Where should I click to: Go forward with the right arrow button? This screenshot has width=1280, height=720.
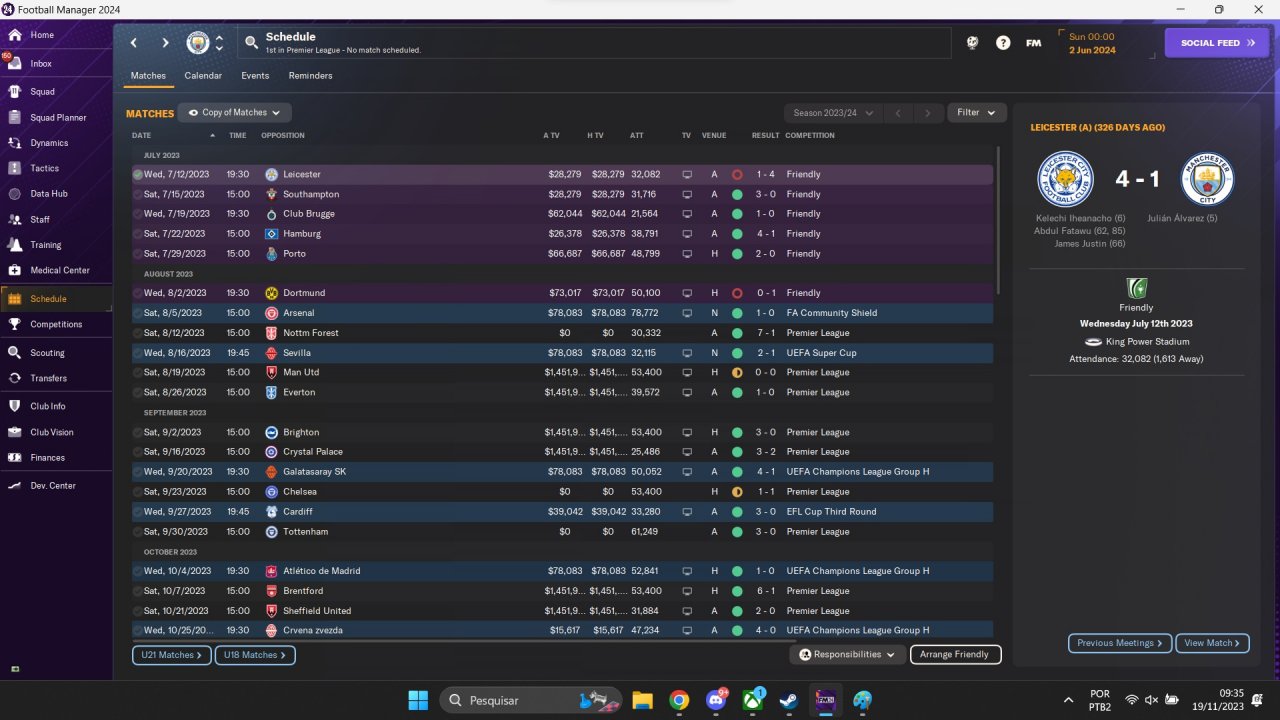point(166,43)
